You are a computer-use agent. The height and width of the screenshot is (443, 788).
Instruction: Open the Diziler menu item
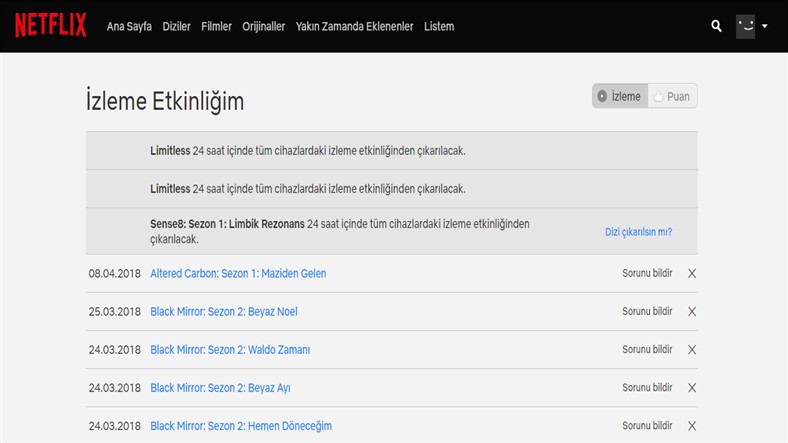click(176, 27)
